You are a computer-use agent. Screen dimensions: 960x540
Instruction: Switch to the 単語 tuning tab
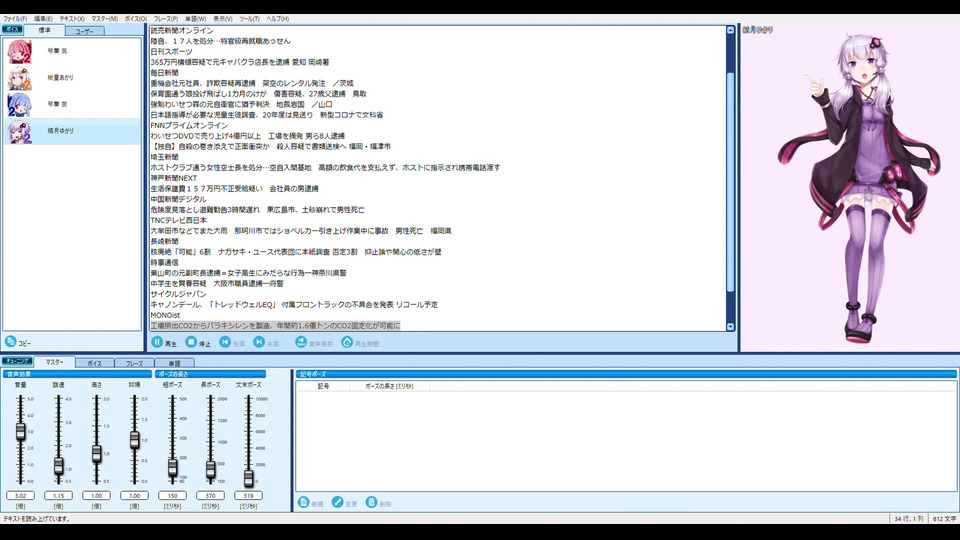point(174,363)
